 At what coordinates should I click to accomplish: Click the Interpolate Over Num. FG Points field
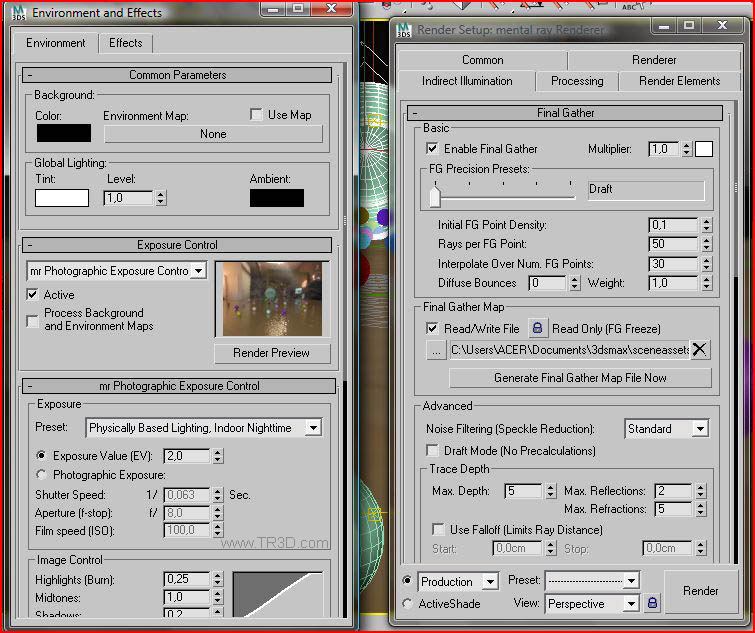pos(673,264)
